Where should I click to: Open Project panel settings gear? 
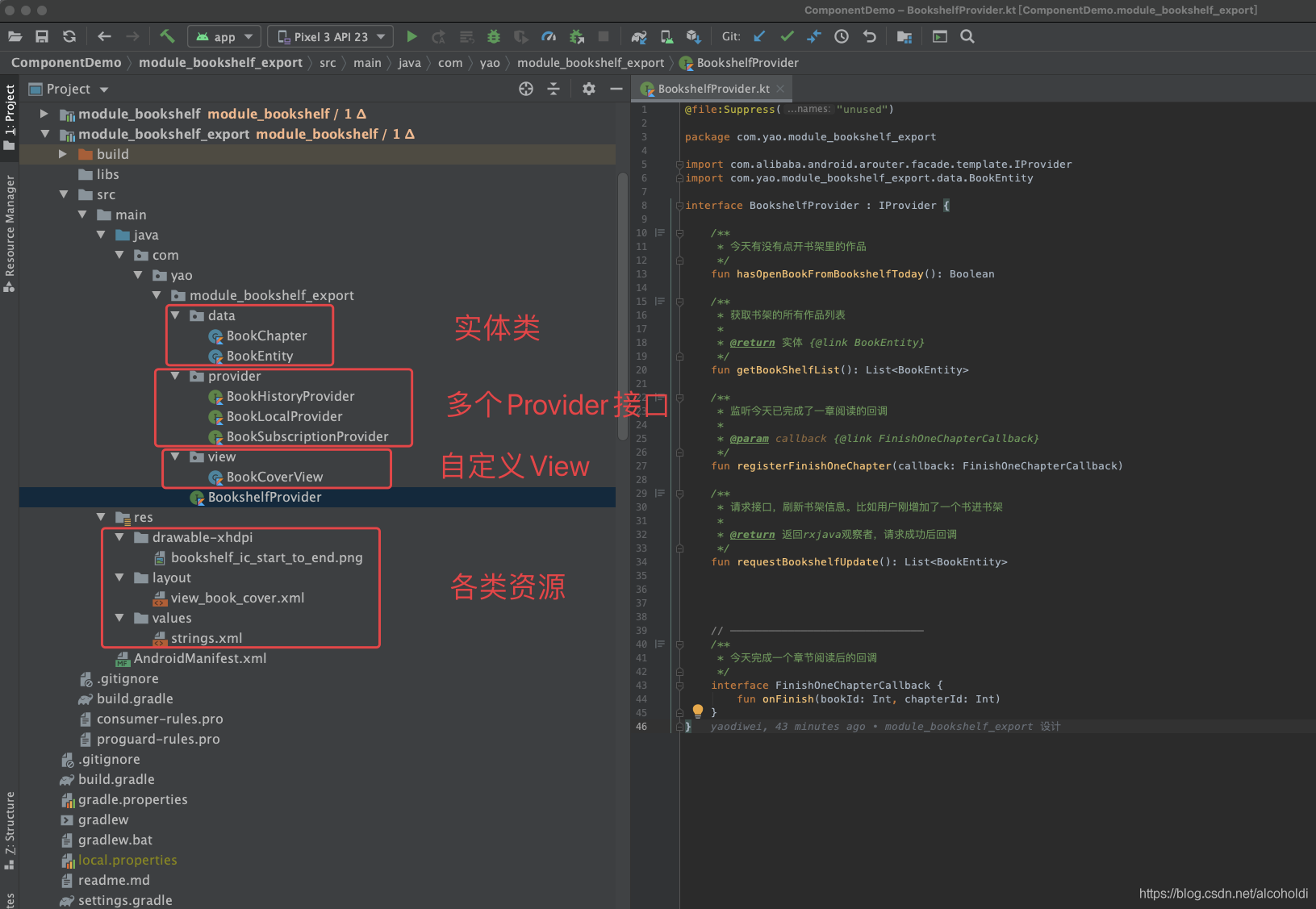(x=589, y=89)
